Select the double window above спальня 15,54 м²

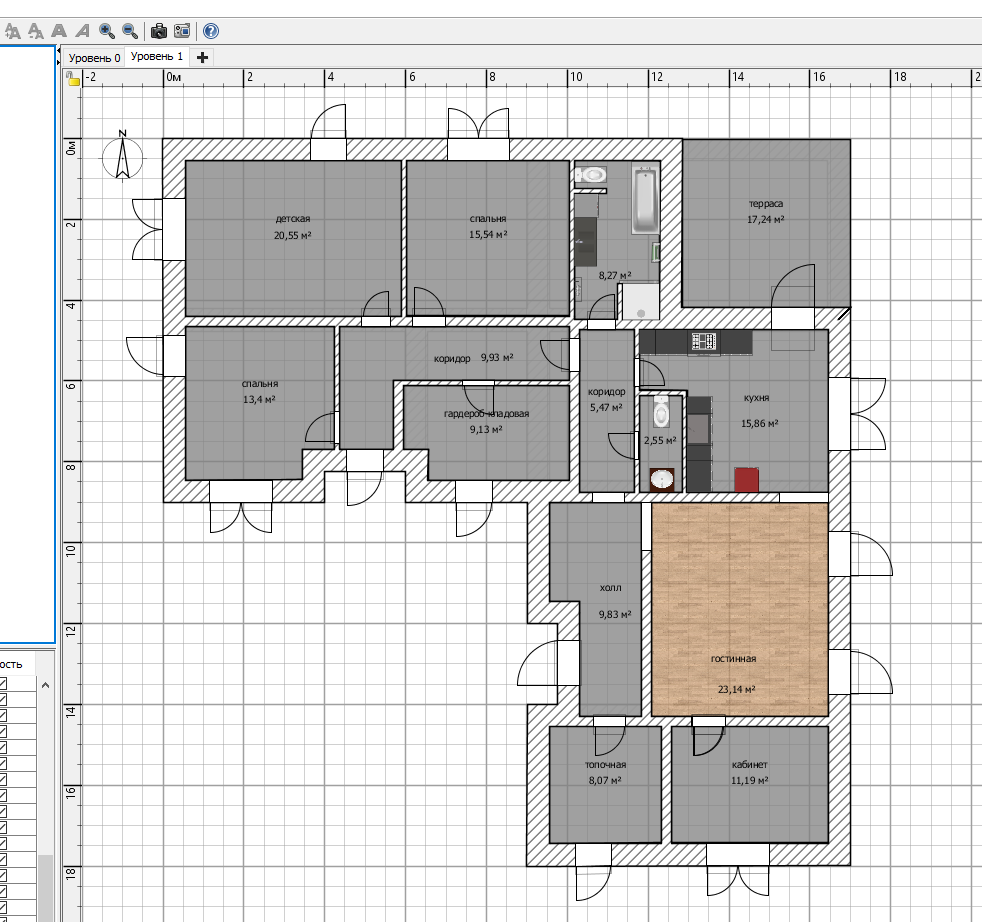478,133
